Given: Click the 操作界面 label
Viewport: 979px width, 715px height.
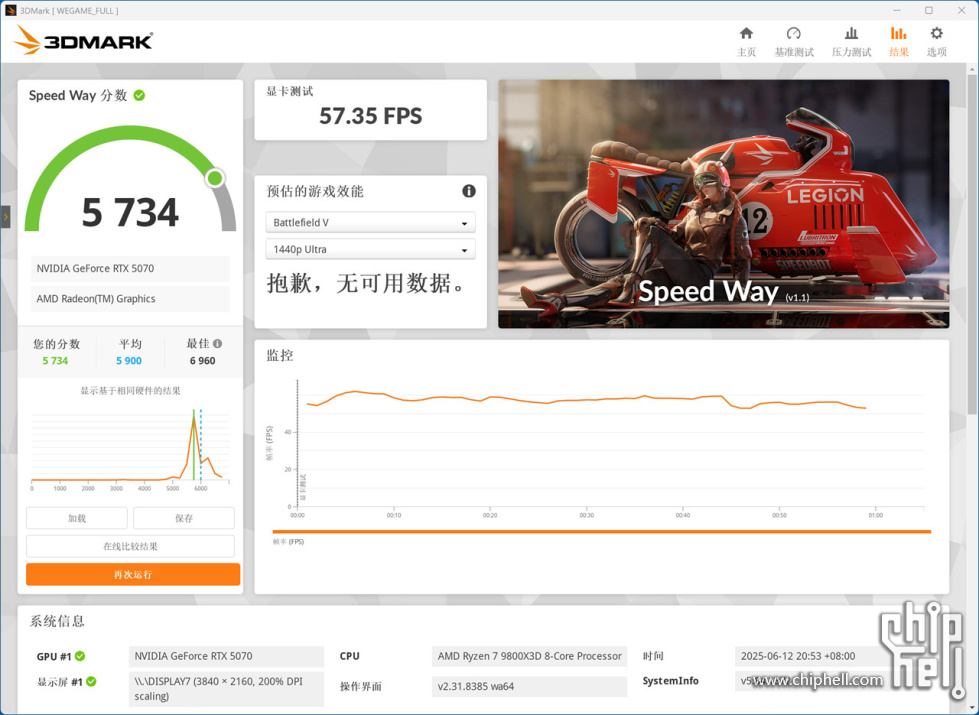Looking at the screenshot, I should (x=360, y=686).
